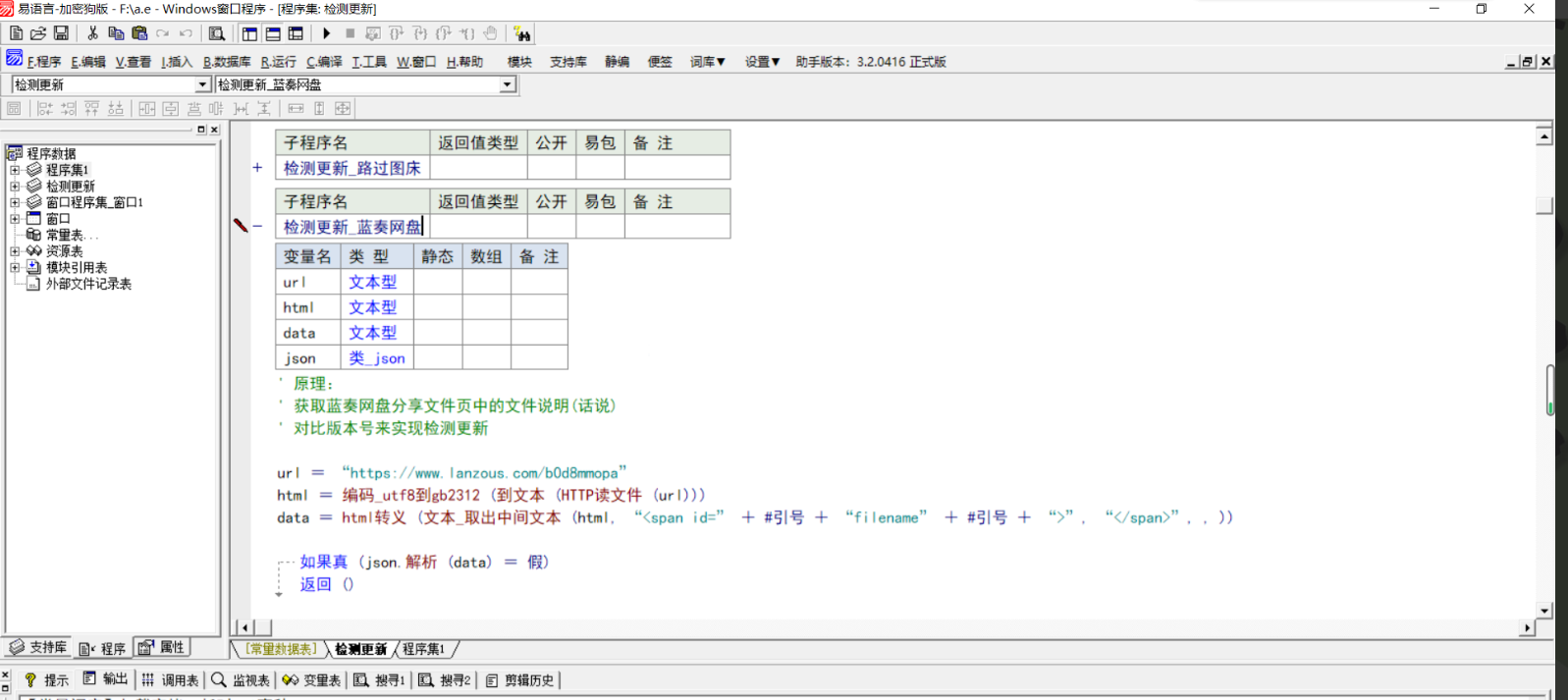Screen dimensions: 1568x700
Task: Open the 变量表 panel button
Action: pos(311,680)
